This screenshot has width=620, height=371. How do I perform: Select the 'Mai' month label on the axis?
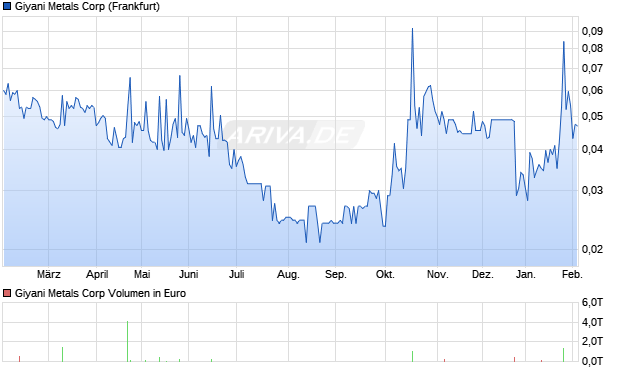point(142,274)
